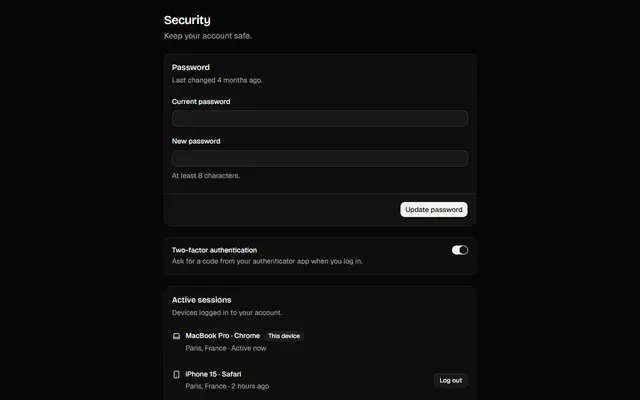
Task: Click the authenticator app description text
Action: [267, 261]
